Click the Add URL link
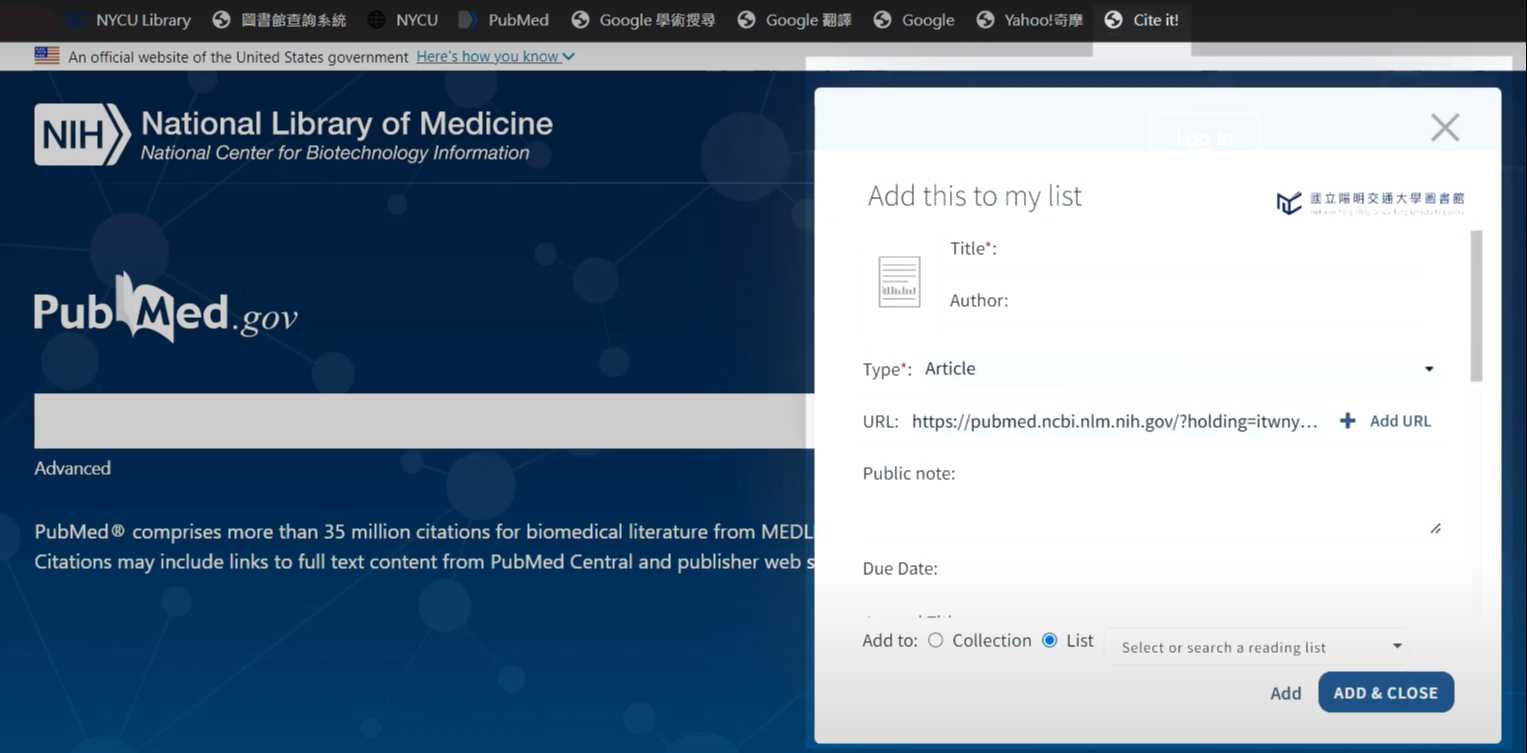This screenshot has height=753, width=1527. click(x=1400, y=421)
